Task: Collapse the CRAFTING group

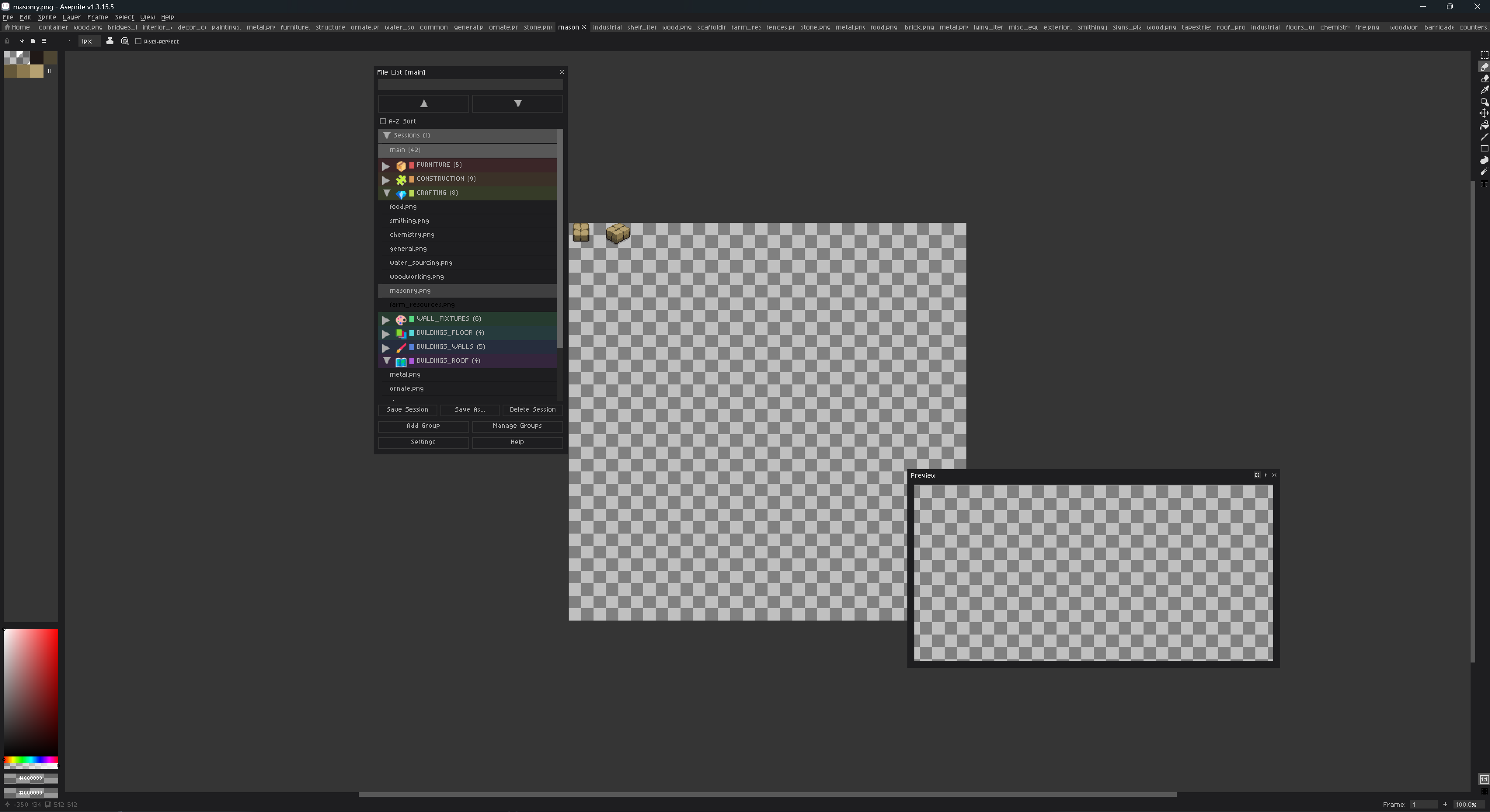Action: click(386, 193)
